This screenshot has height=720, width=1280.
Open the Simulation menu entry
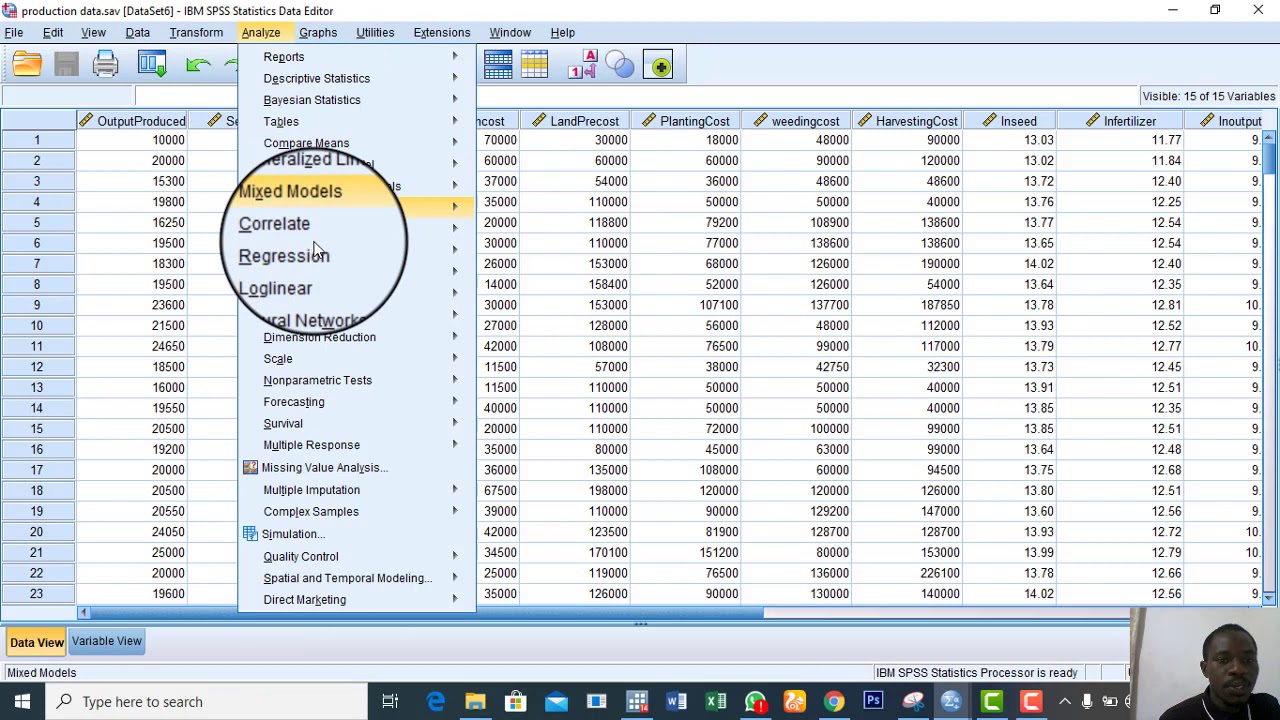292,534
